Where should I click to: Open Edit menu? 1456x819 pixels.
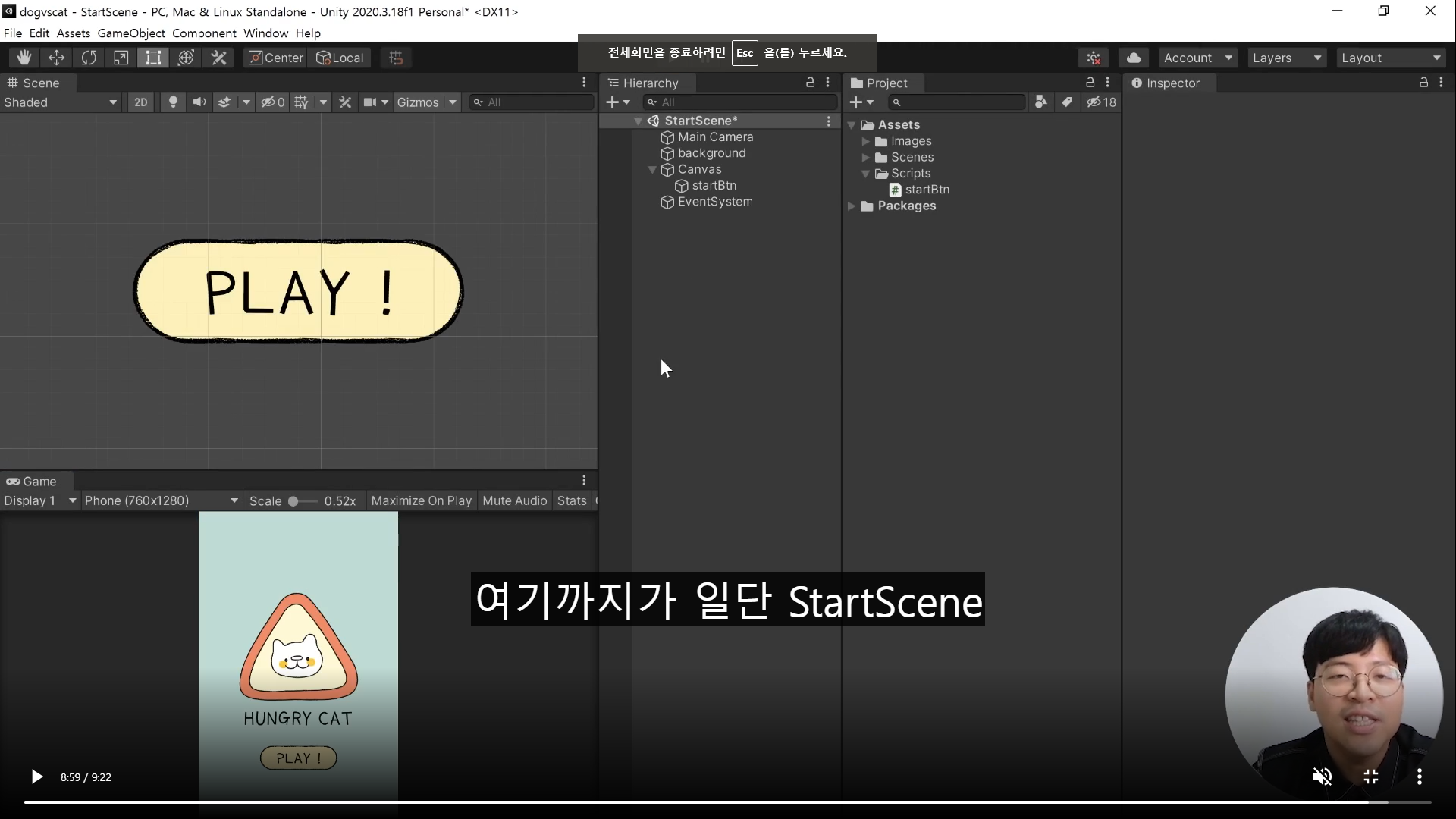pos(39,33)
